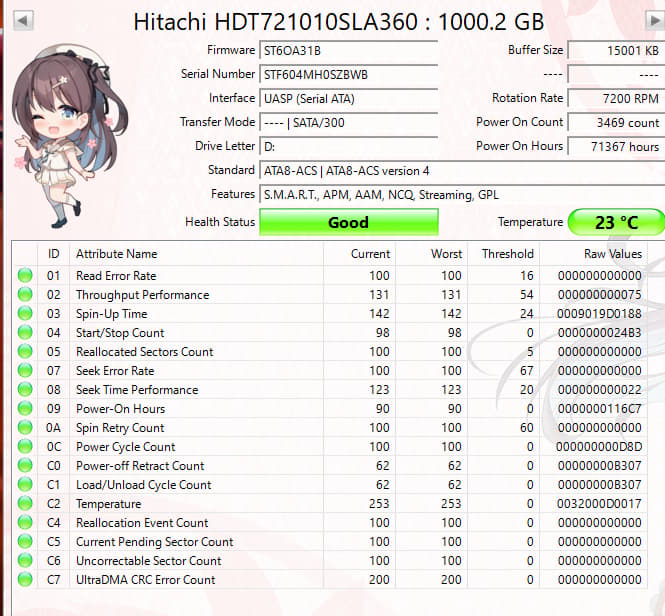Select the Spin-Up Time attribute name
This screenshot has height=616, width=665.
tap(112, 314)
